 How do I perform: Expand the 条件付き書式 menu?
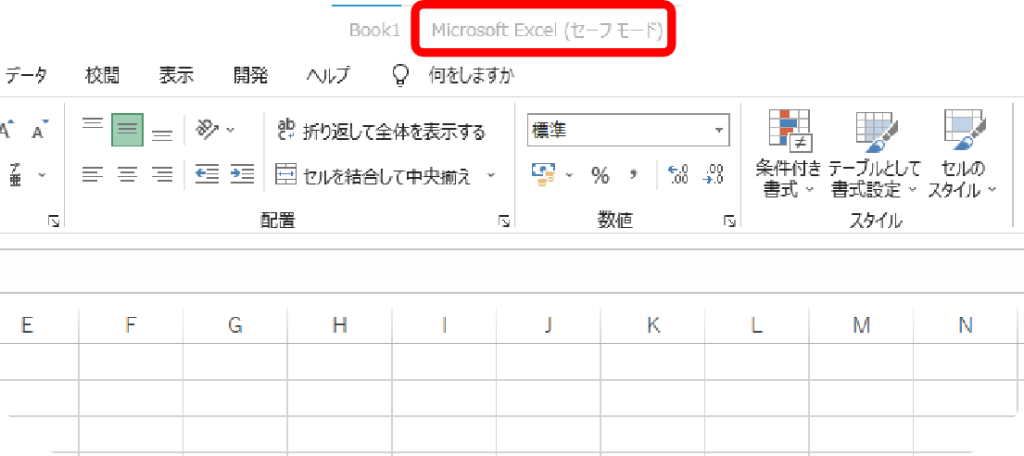[788, 155]
